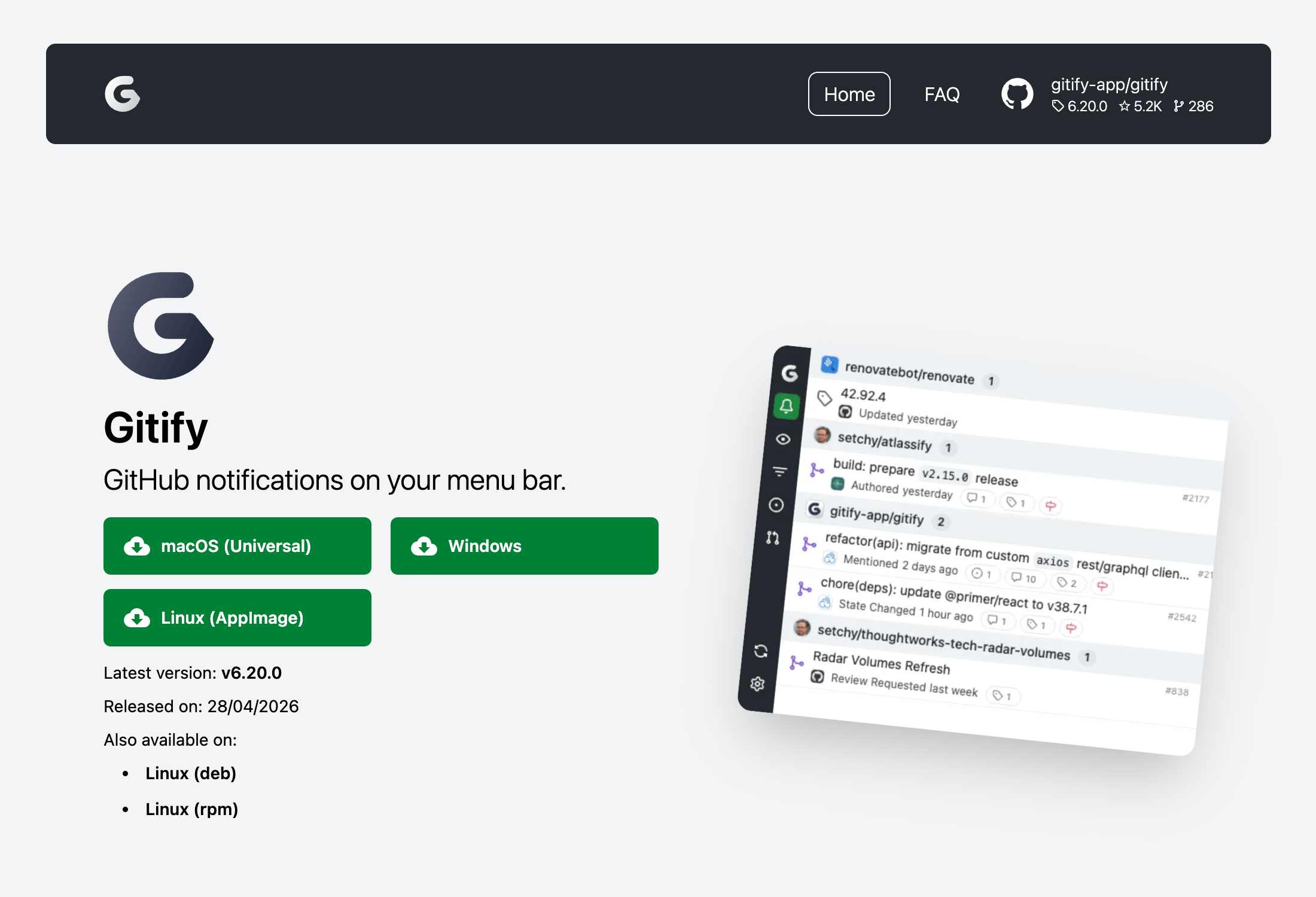Click green bell notifications icon in screenshot
The width and height of the screenshot is (1316, 897).
[x=787, y=406]
